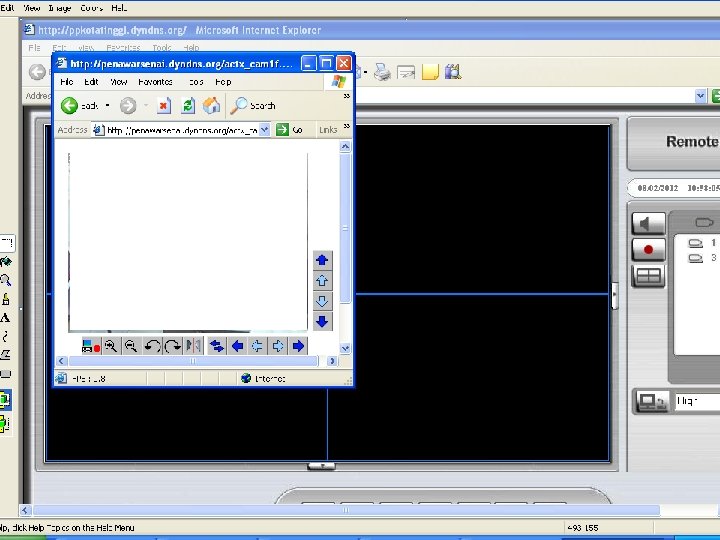Pan camera right with outlined arrow

[277, 346]
